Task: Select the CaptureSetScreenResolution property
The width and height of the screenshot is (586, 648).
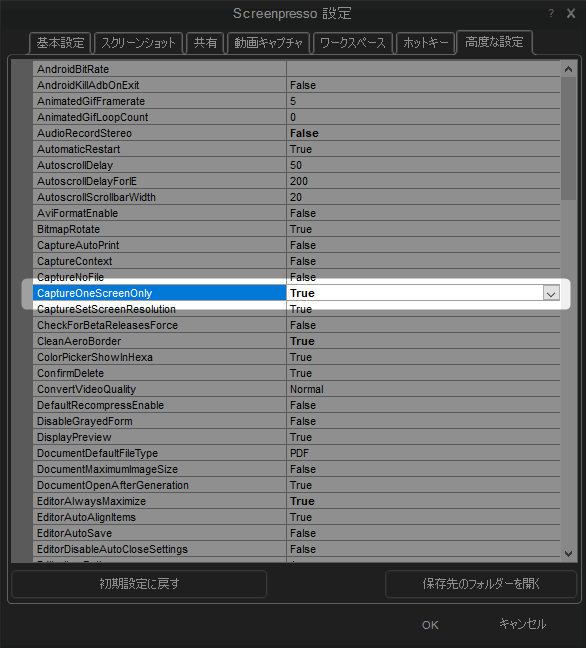Action: click(x=159, y=310)
